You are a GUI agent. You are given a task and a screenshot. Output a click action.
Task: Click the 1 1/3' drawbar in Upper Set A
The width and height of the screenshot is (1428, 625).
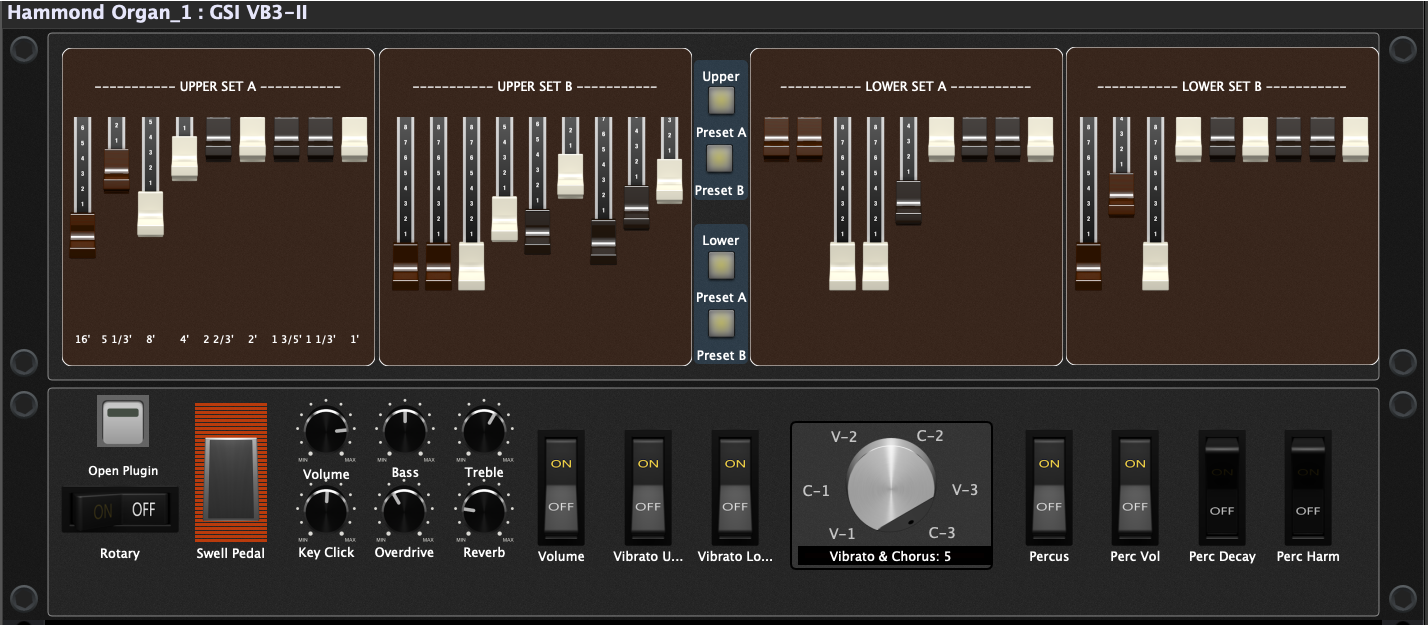click(x=320, y=139)
